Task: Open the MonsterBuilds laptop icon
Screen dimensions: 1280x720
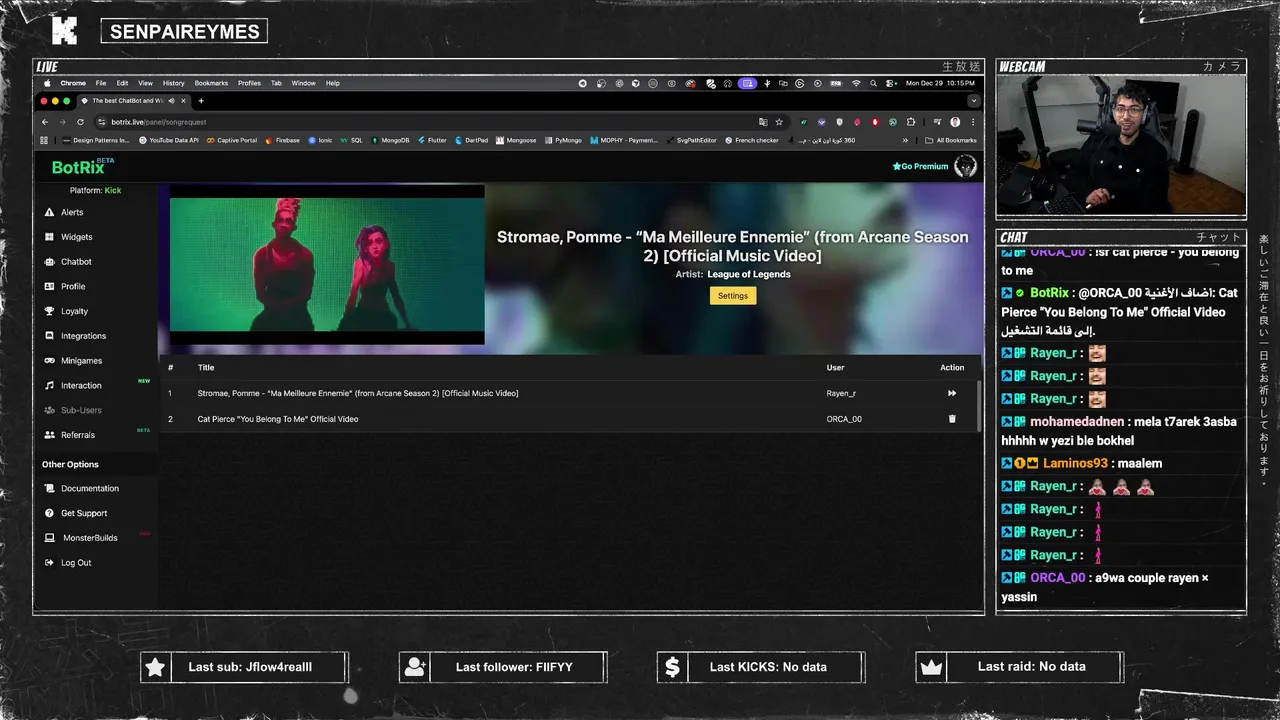Action: coord(49,538)
